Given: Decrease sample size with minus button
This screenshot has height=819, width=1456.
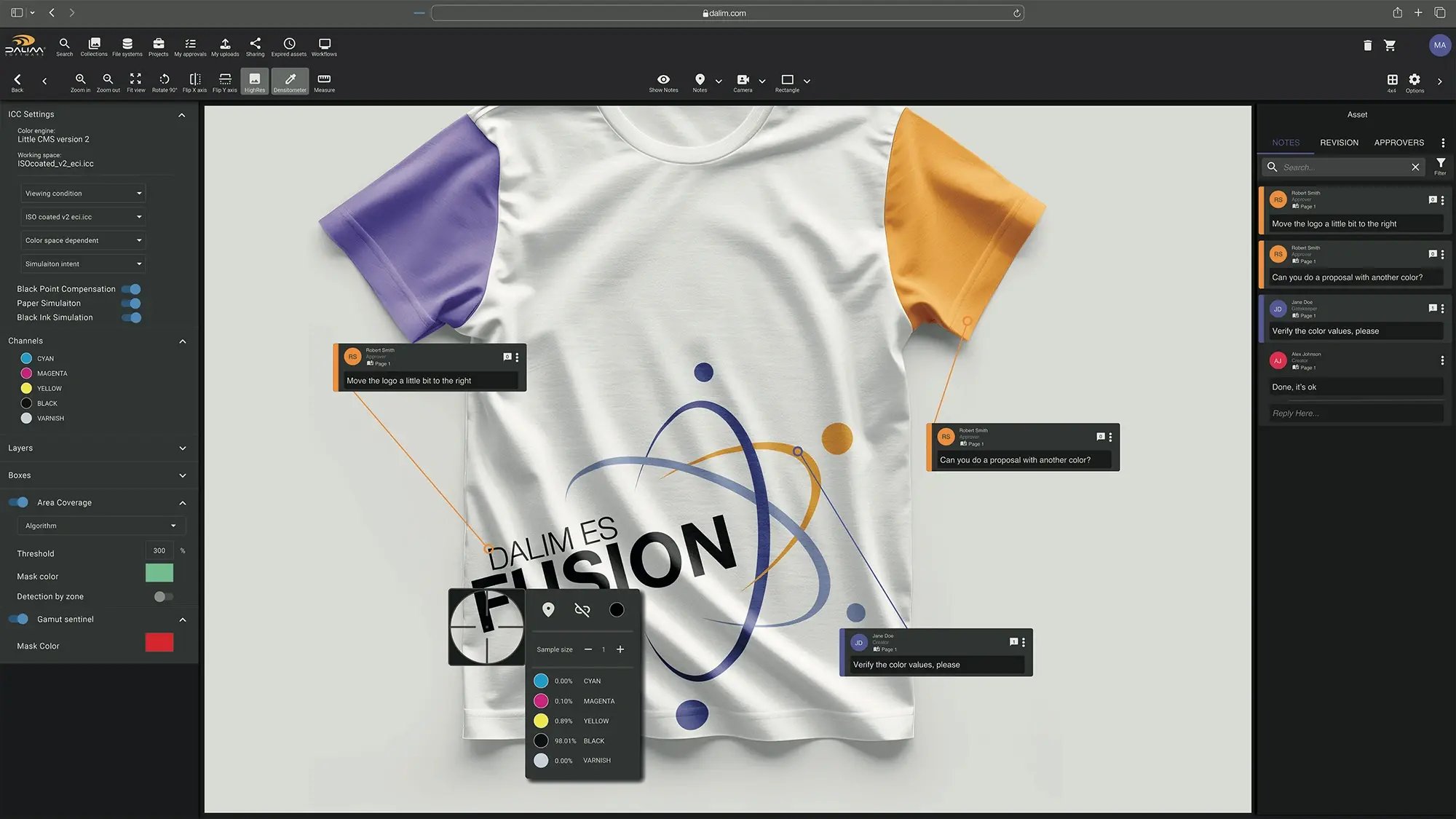Looking at the screenshot, I should [x=588, y=649].
